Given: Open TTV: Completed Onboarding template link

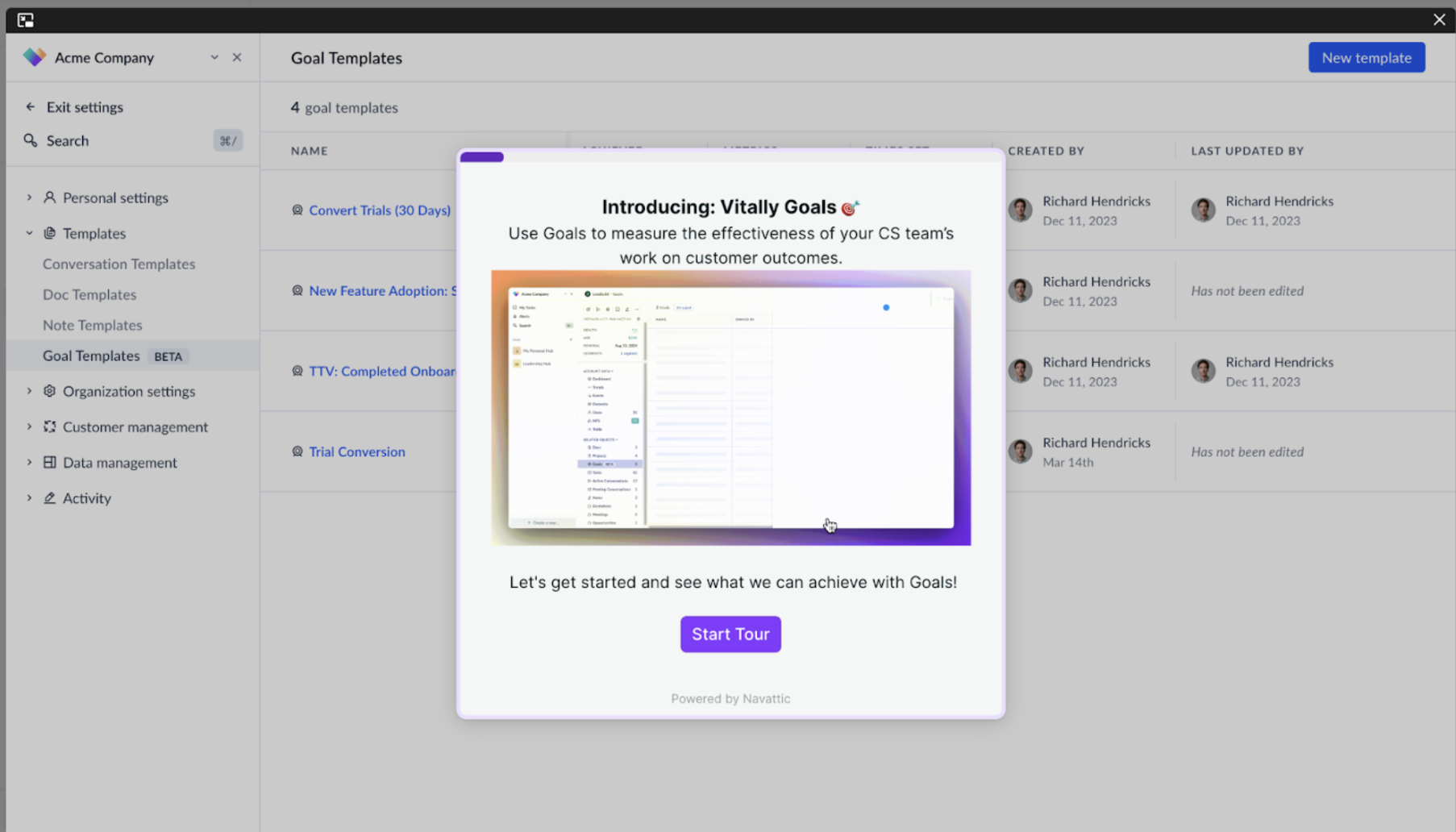Looking at the screenshot, I should (x=383, y=371).
